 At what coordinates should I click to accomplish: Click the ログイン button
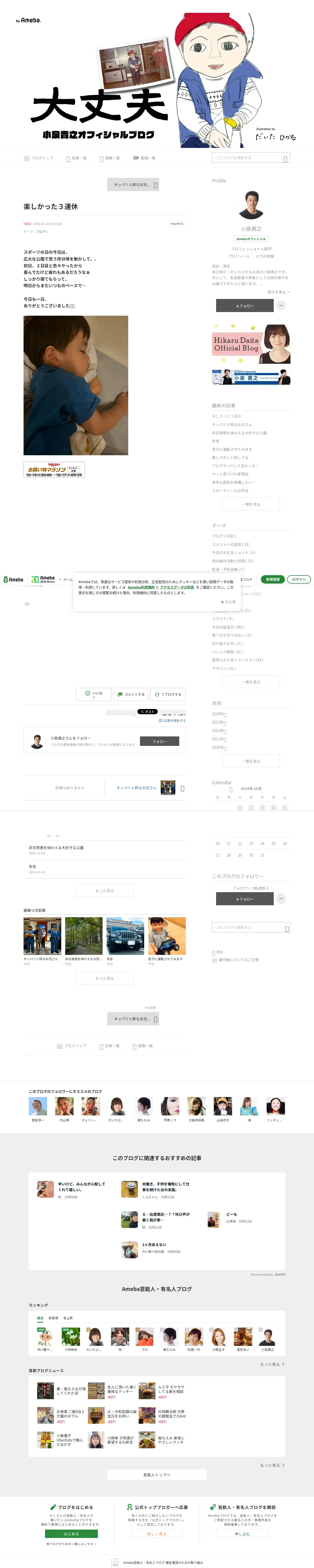299,579
